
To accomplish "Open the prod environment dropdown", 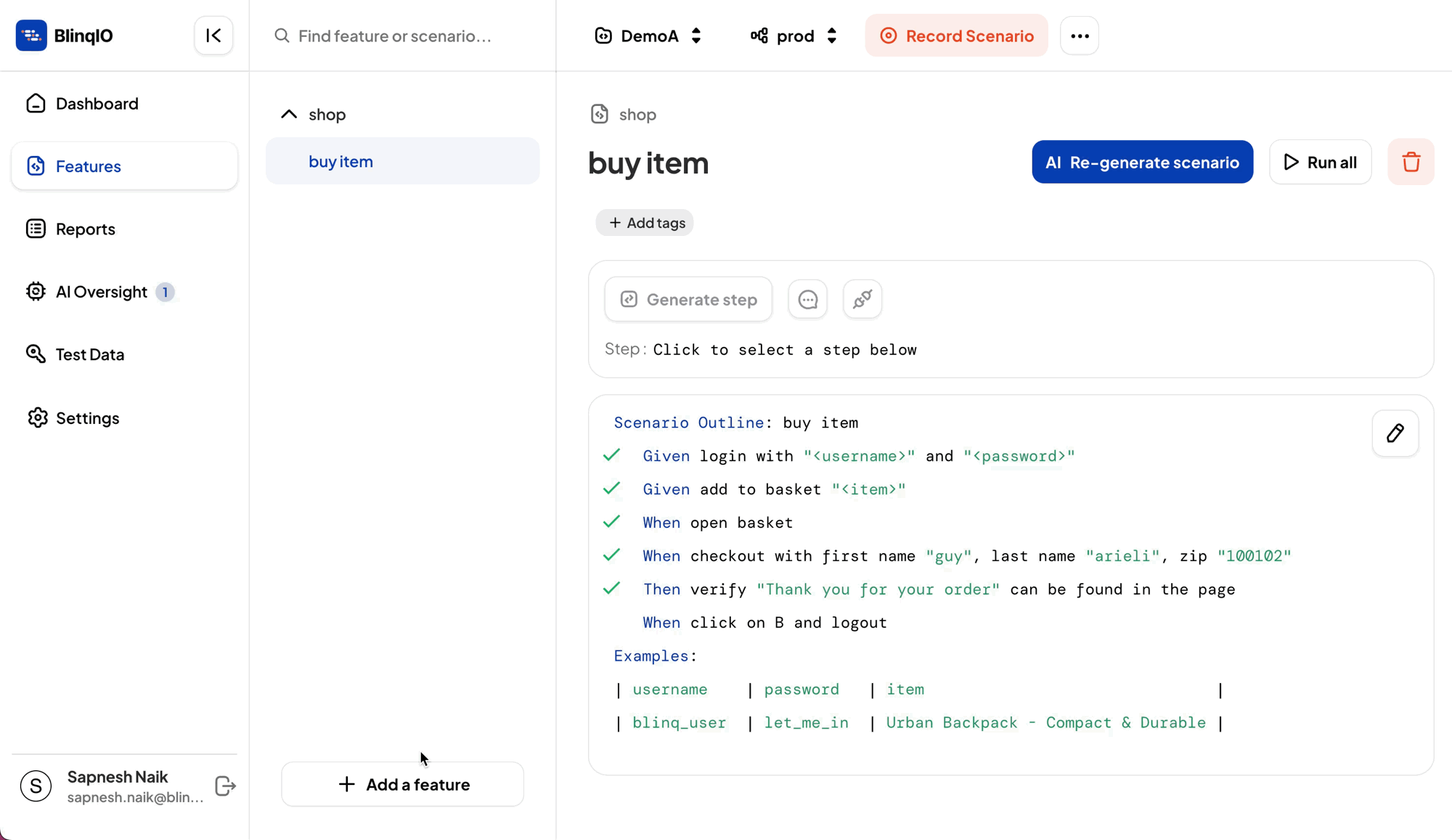I will click(794, 36).
